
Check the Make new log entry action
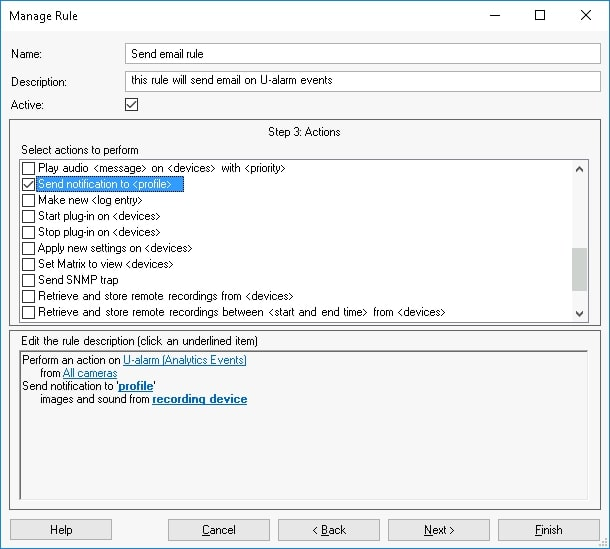pos(29,201)
